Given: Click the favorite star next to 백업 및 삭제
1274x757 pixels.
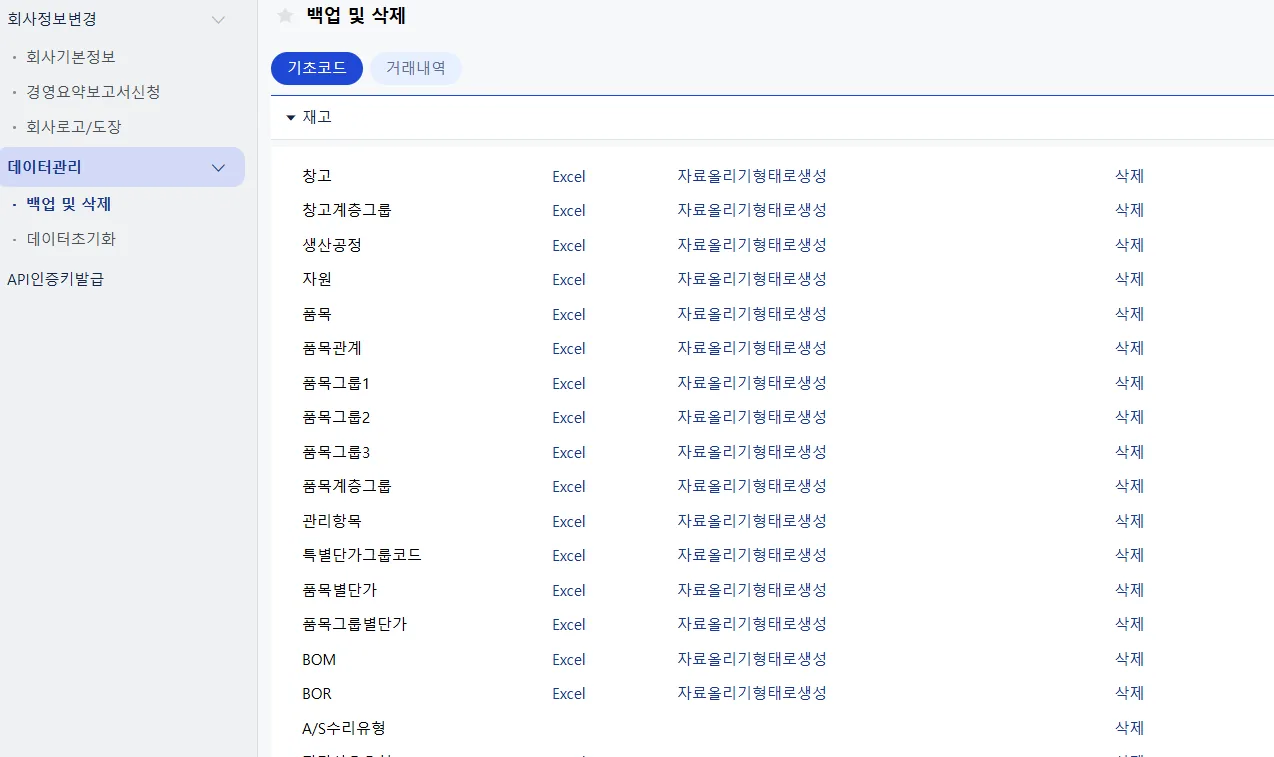Looking at the screenshot, I should 285,16.
